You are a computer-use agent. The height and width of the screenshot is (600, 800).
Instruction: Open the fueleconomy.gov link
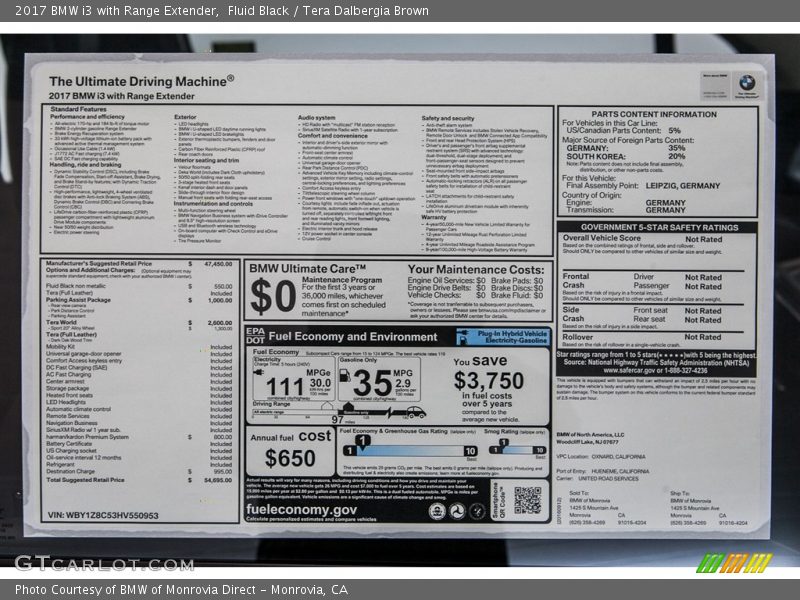tap(302, 508)
